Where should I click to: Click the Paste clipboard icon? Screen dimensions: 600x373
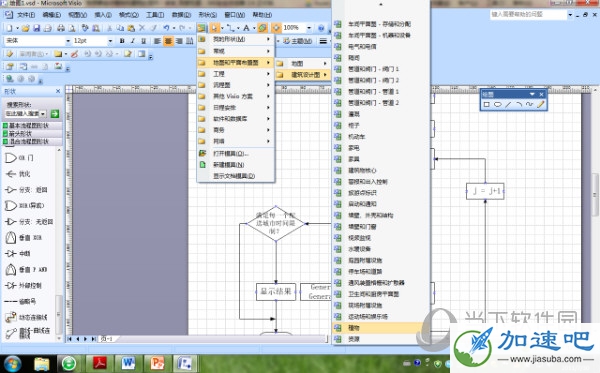click(131, 28)
